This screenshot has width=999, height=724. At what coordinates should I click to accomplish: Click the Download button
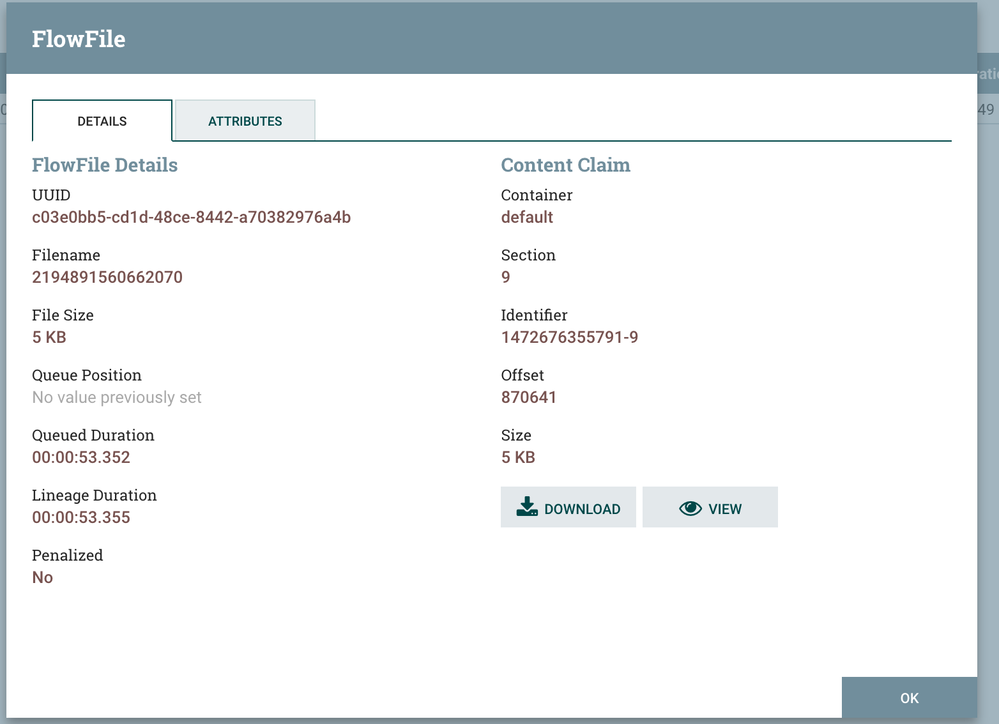[568, 507]
